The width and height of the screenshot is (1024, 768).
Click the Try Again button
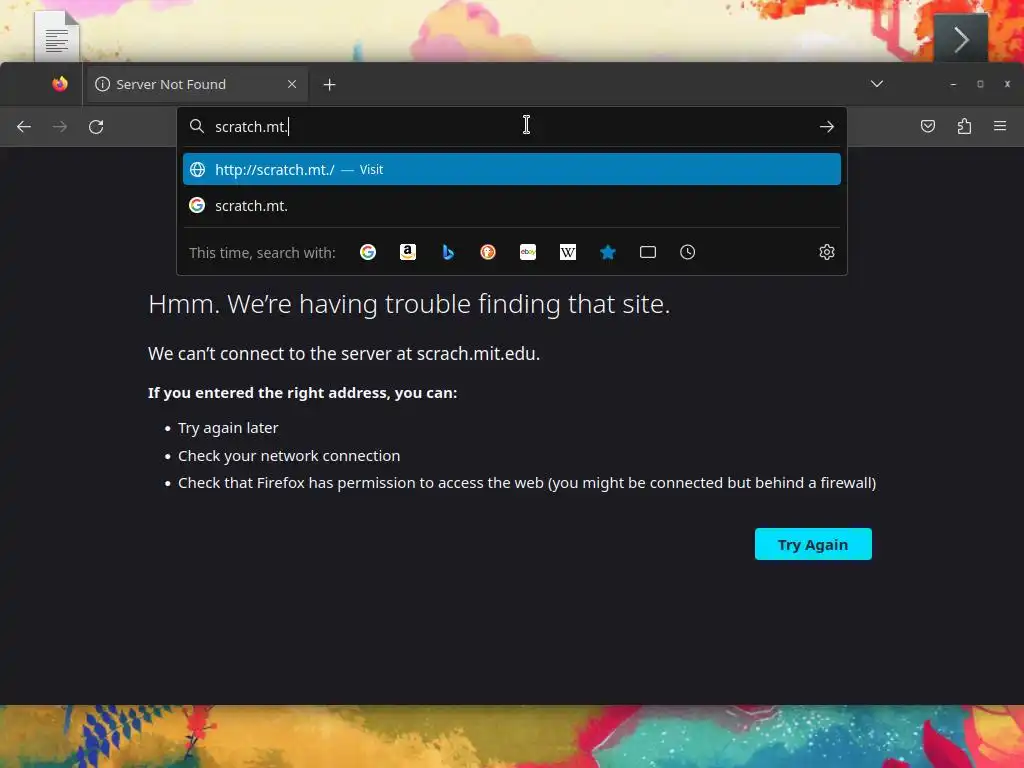point(813,544)
